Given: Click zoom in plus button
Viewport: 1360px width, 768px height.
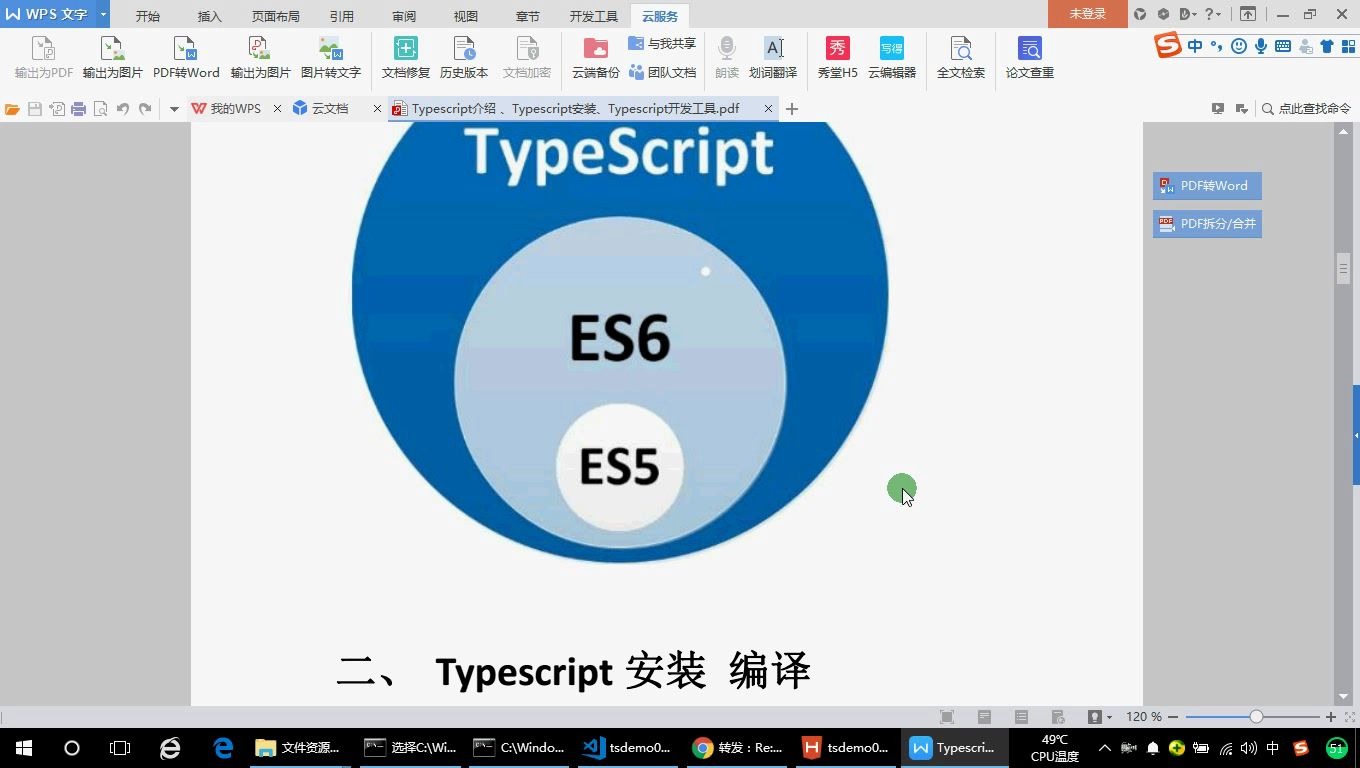Looking at the screenshot, I should (1331, 717).
